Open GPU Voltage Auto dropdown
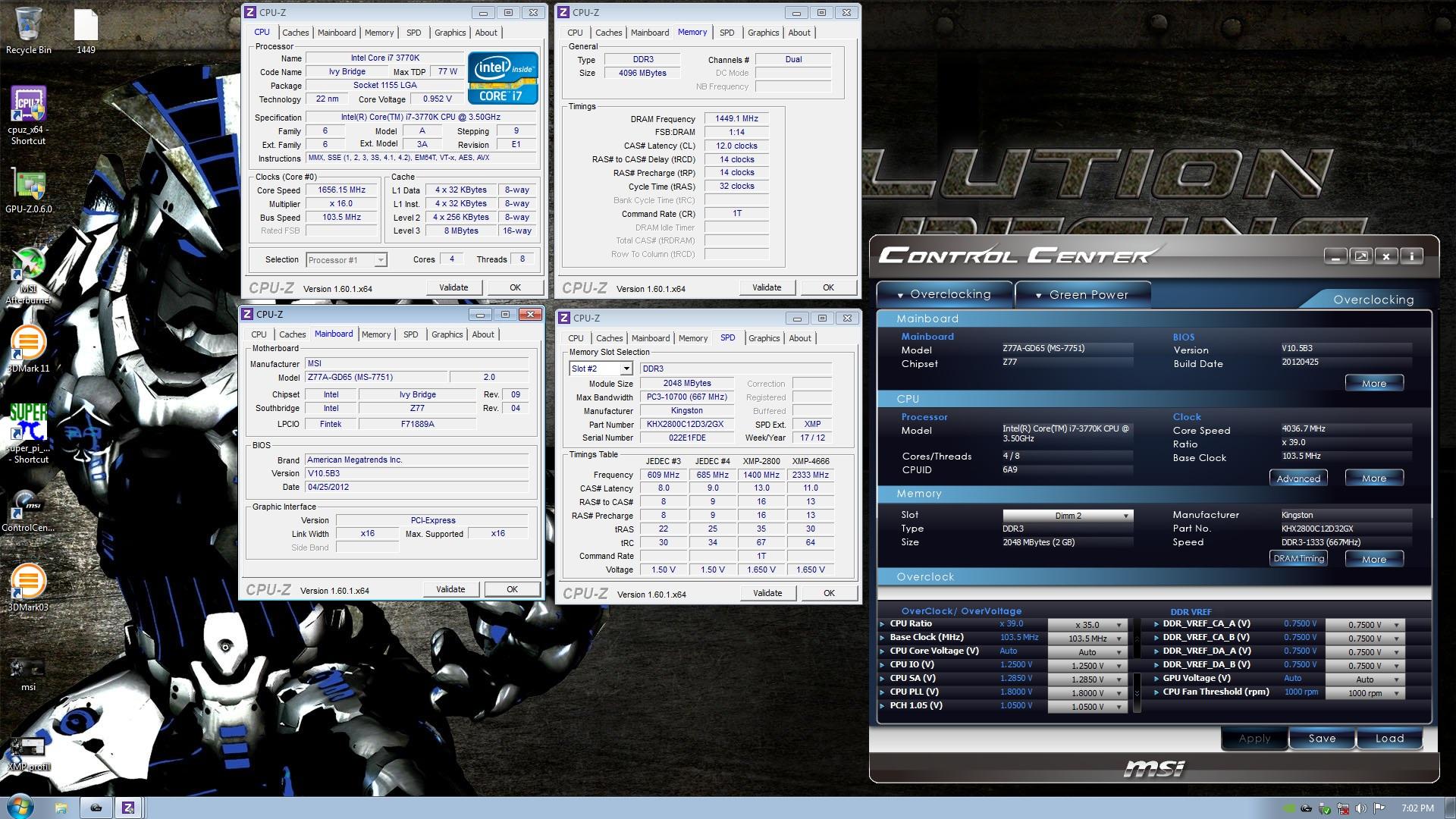 (1365, 679)
